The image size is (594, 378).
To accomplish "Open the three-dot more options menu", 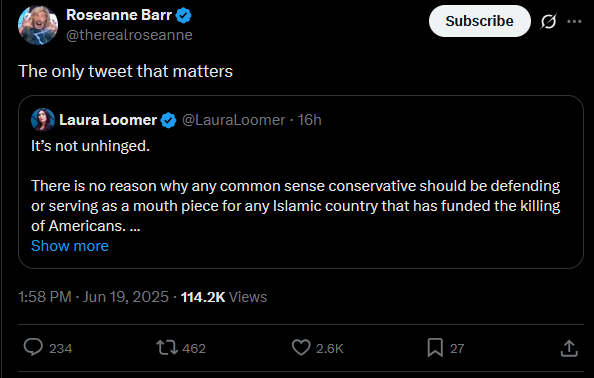I will tap(574, 21).
